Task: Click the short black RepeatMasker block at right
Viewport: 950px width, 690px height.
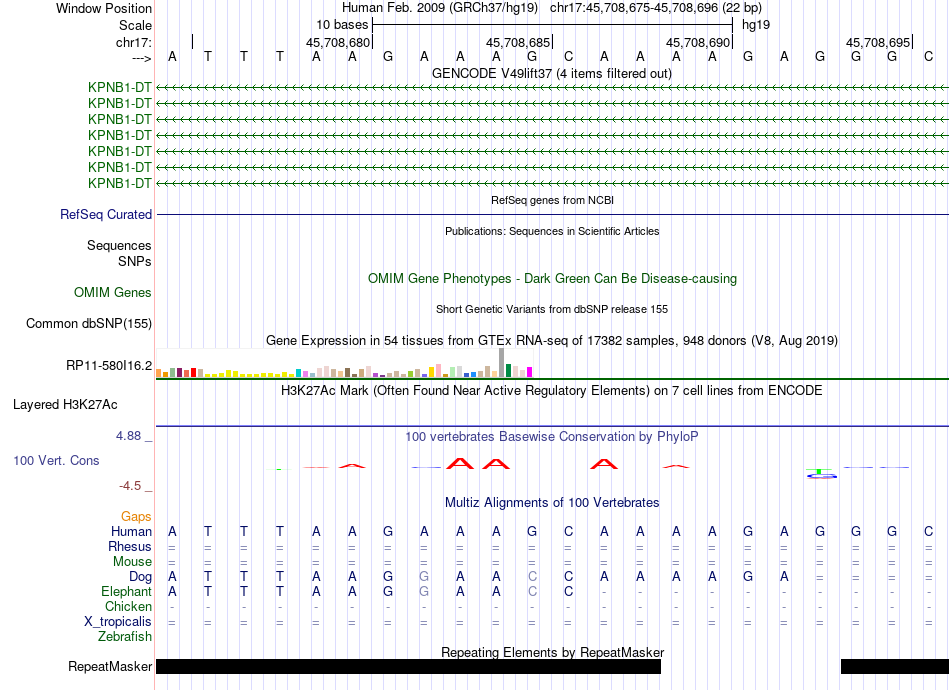Action: 895,666
